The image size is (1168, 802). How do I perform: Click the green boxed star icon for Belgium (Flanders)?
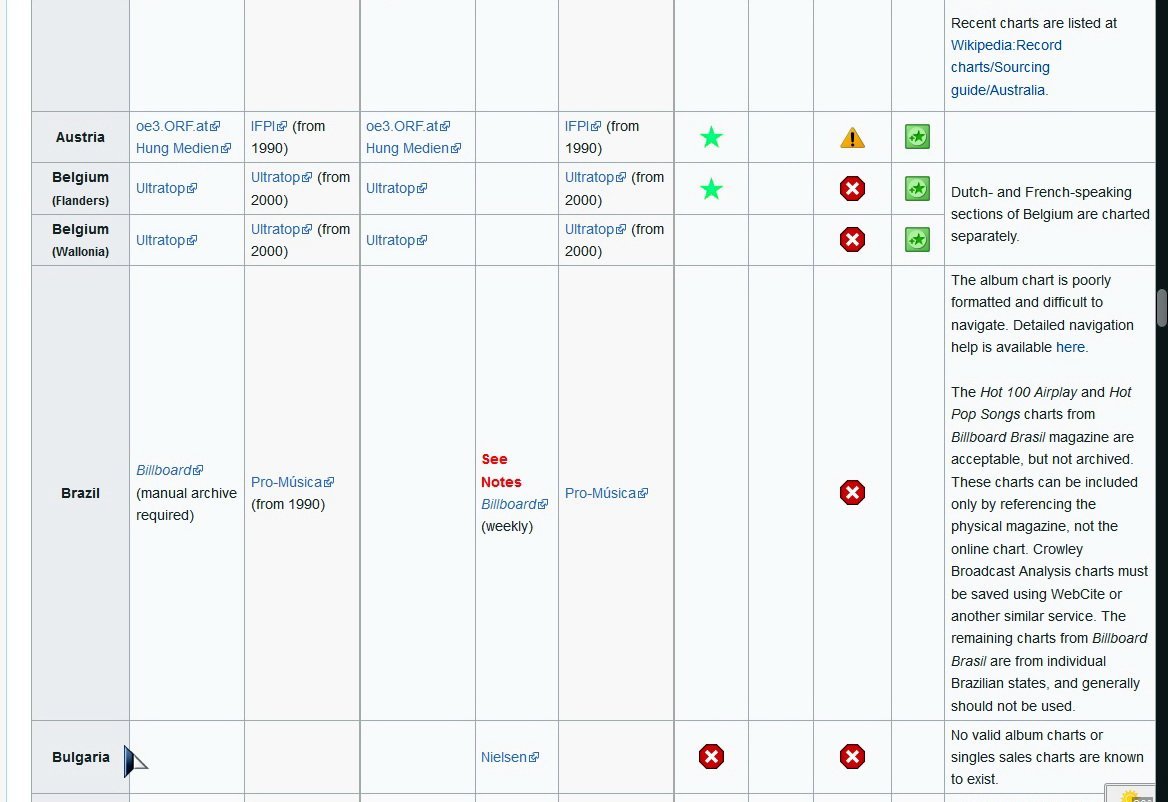[x=917, y=188]
